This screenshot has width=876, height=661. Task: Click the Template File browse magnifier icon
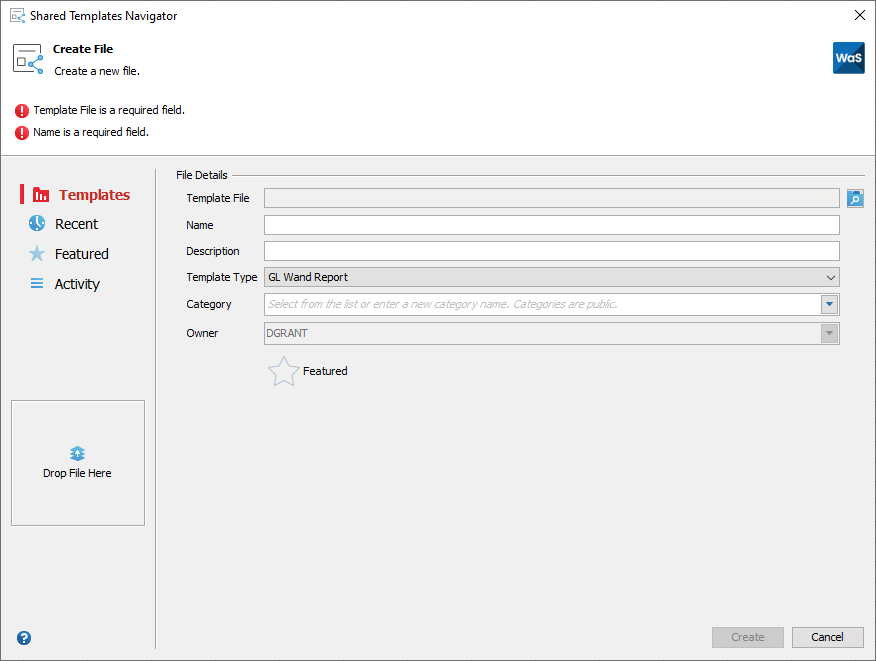[x=855, y=198]
